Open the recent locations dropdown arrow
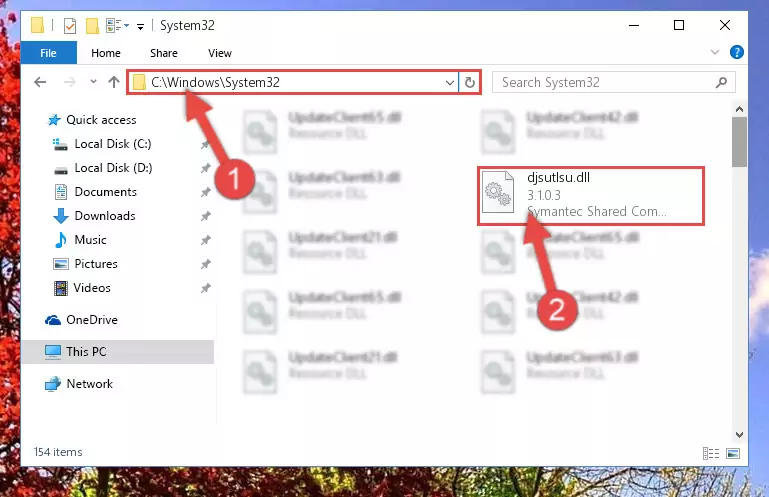The image size is (769, 497). [93, 82]
